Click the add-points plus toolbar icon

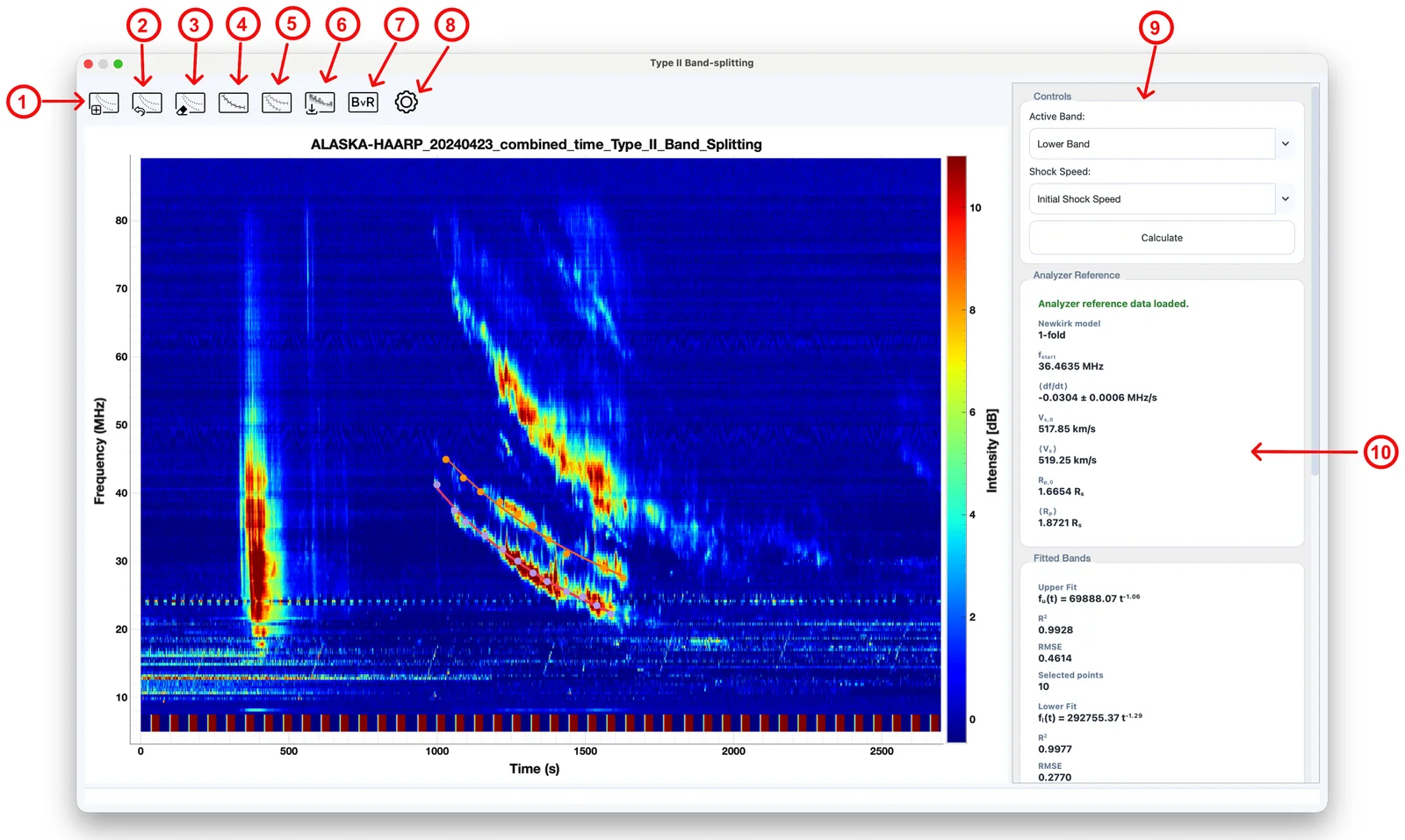pos(104,103)
